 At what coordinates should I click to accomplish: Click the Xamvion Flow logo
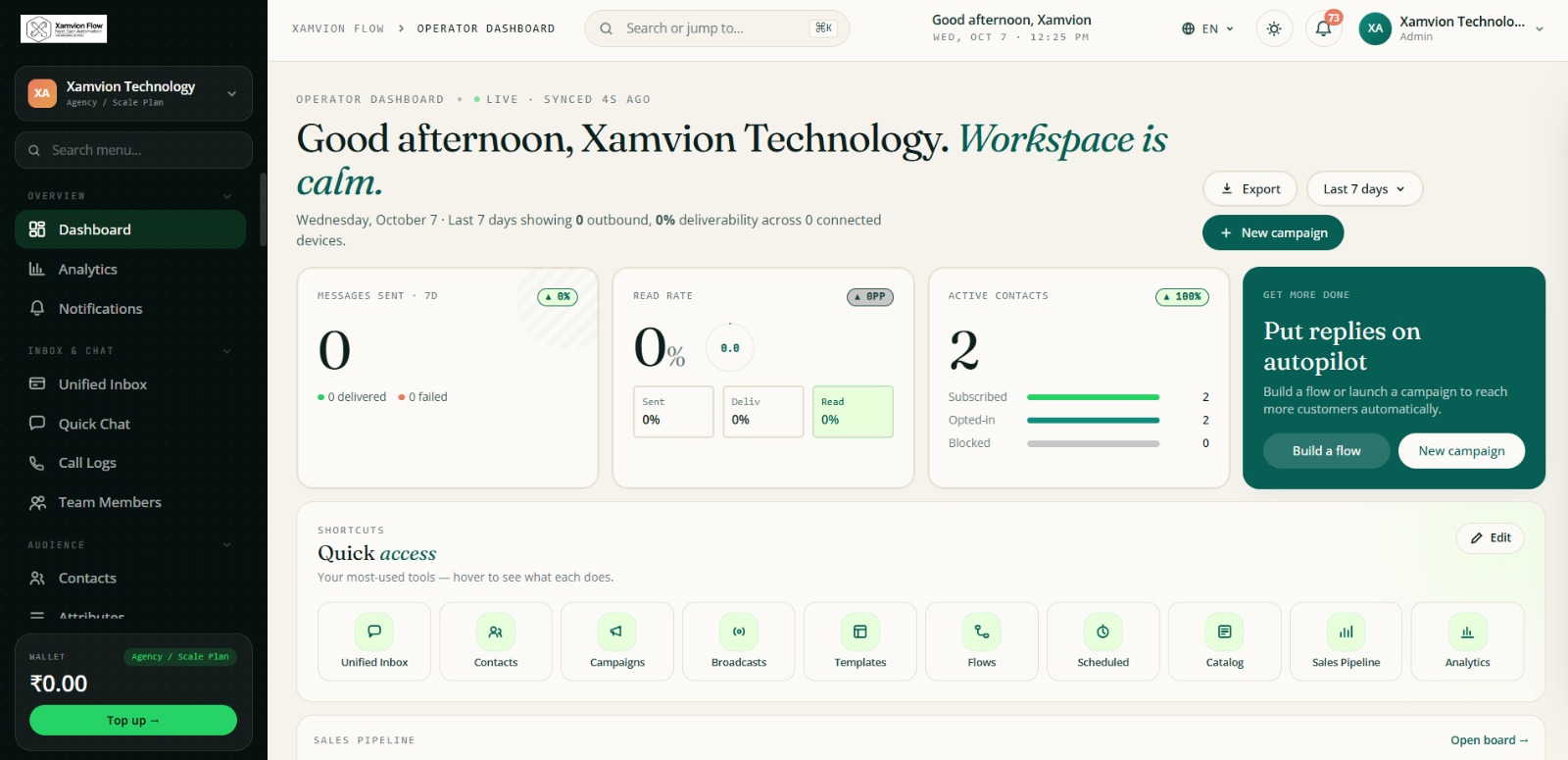[x=64, y=28]
